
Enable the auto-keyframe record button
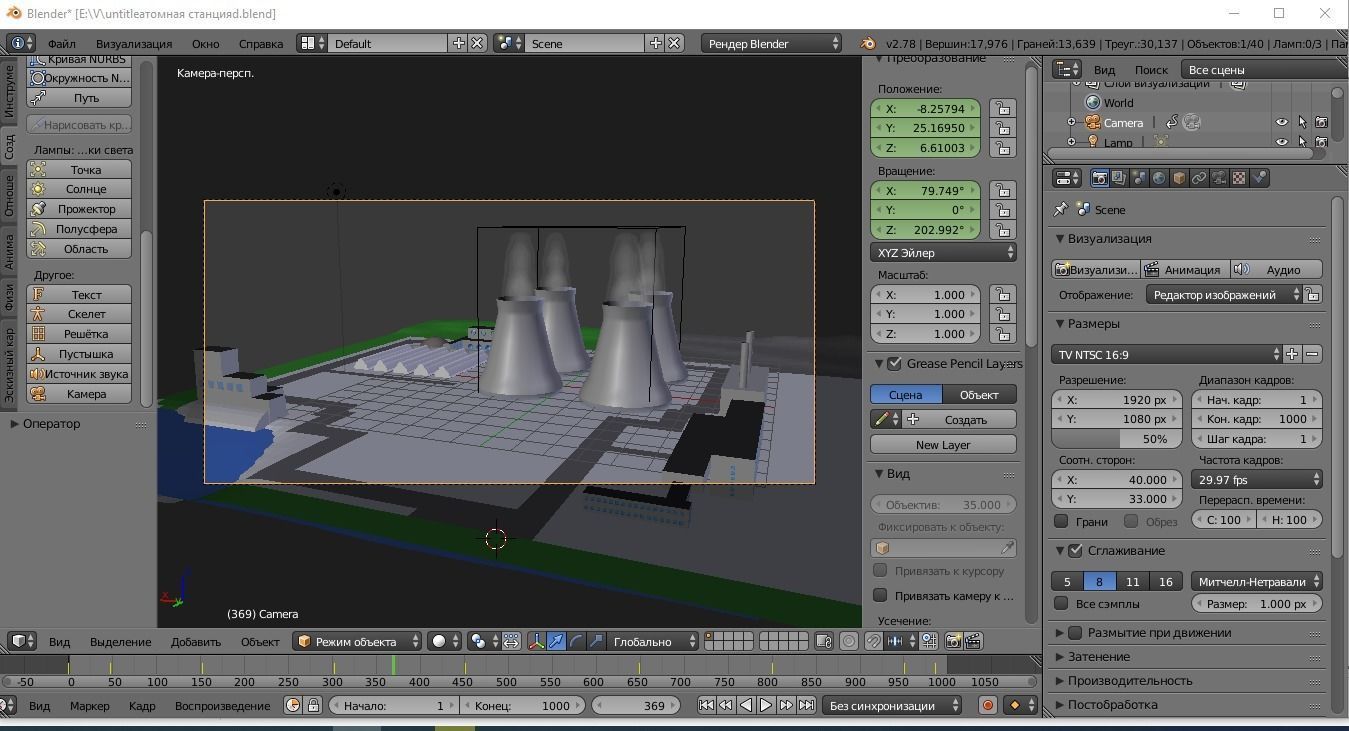pos(987,705)
